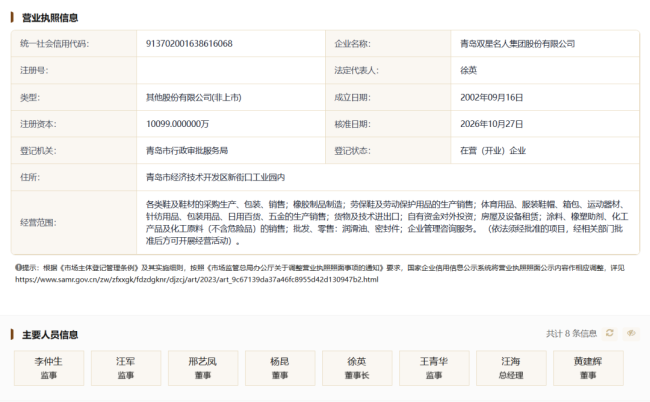
Task: Click the 统一社会信用代码 label cell
Action: [74, 44]
